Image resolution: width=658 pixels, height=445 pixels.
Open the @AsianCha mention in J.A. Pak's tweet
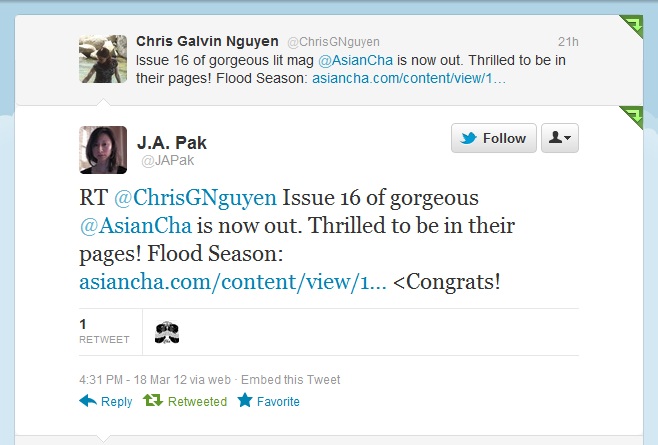(136, 225)
